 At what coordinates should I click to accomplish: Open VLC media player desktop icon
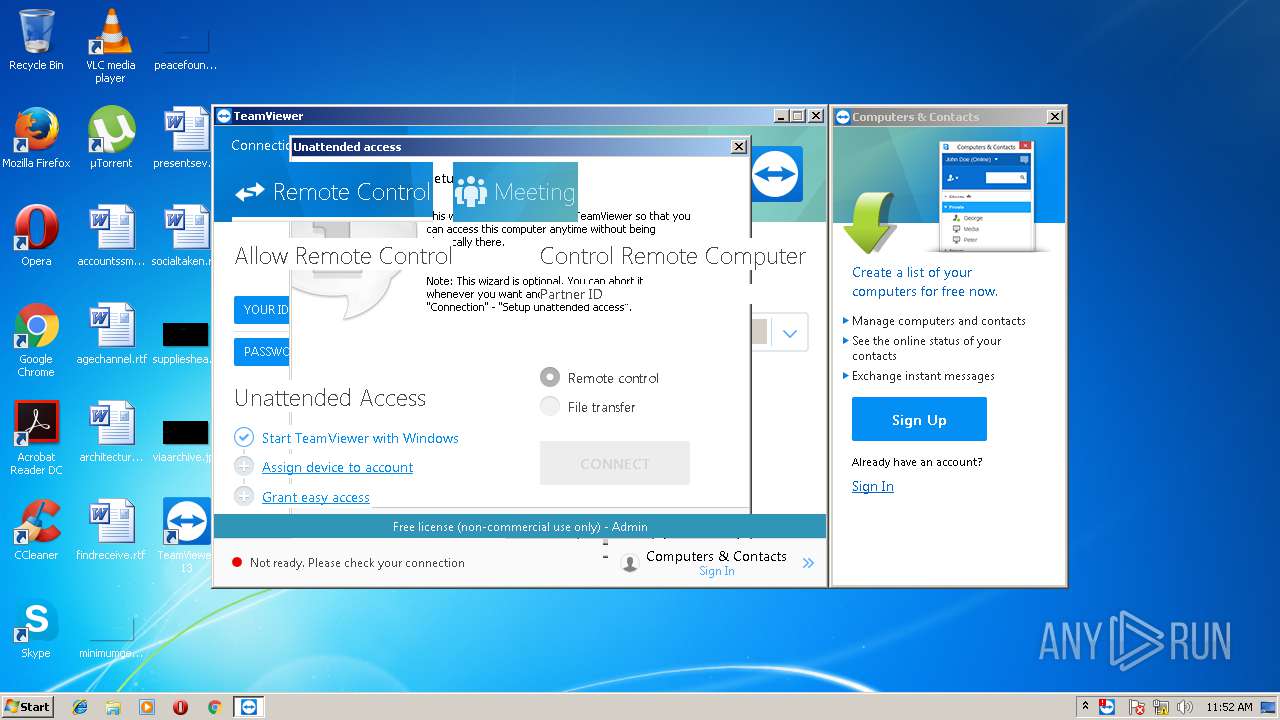(x=110, y=46)
